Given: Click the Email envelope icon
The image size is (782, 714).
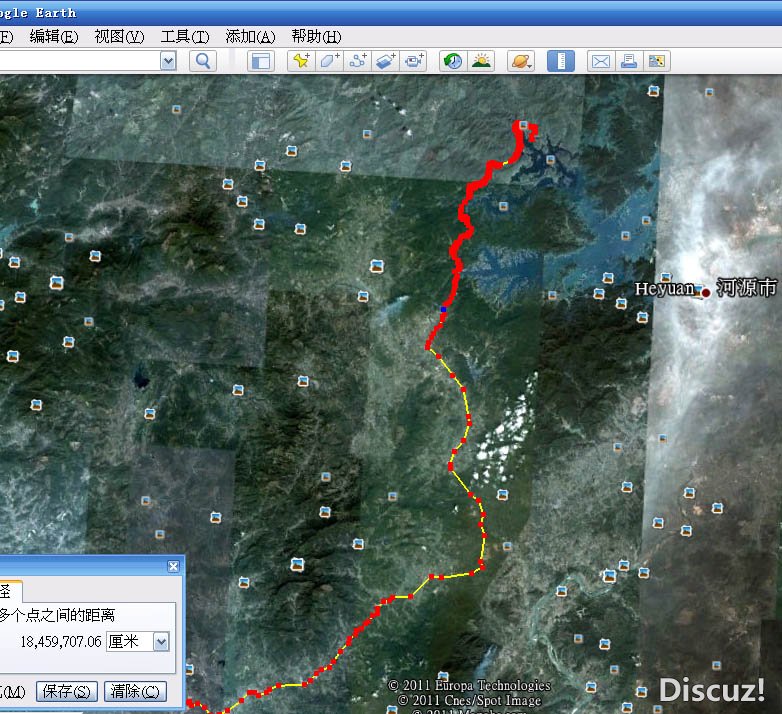Looking at the screenshot, I should coord(600,61).
